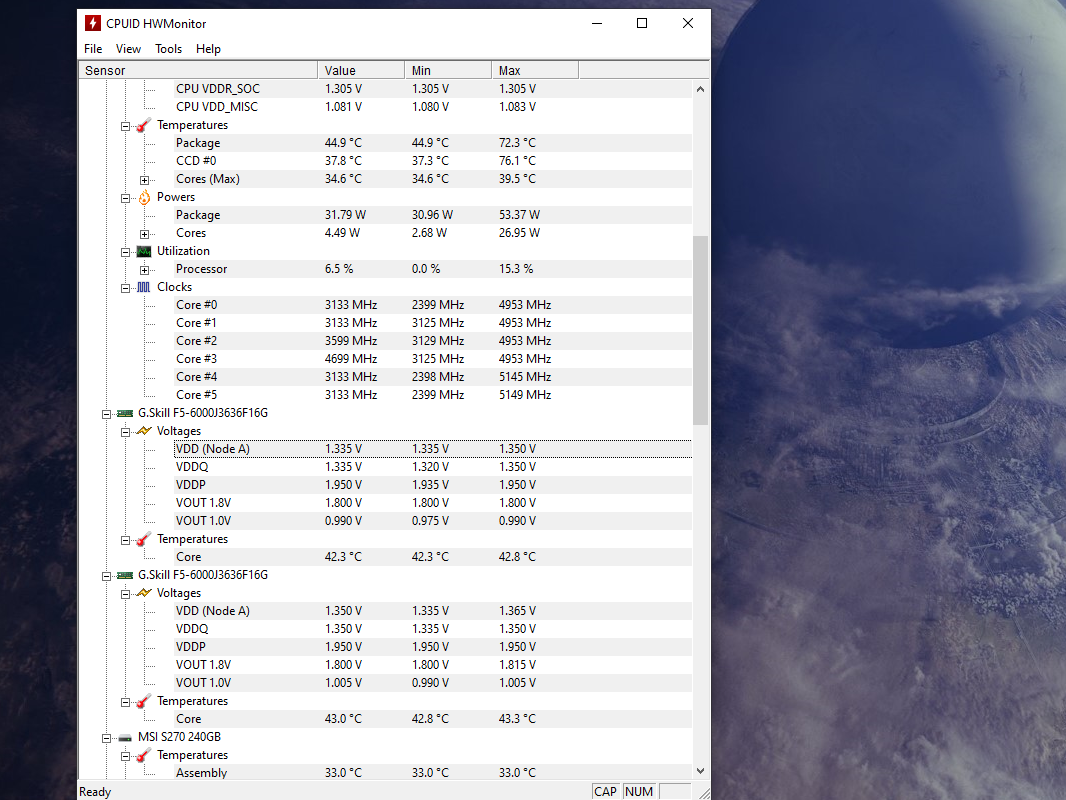Collapse the second G.Skill F5-6000J3636F16G node
This screenshot has height=800, width=1066.
click(106, 576)
